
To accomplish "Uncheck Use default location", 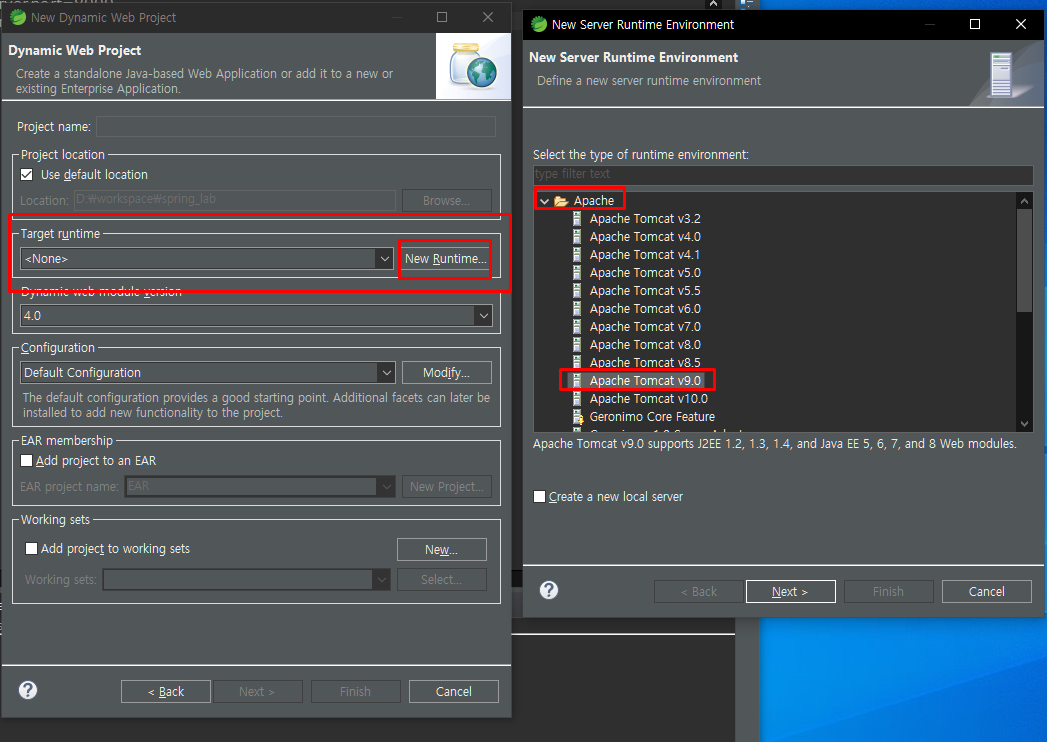I will tap(27, 174).
